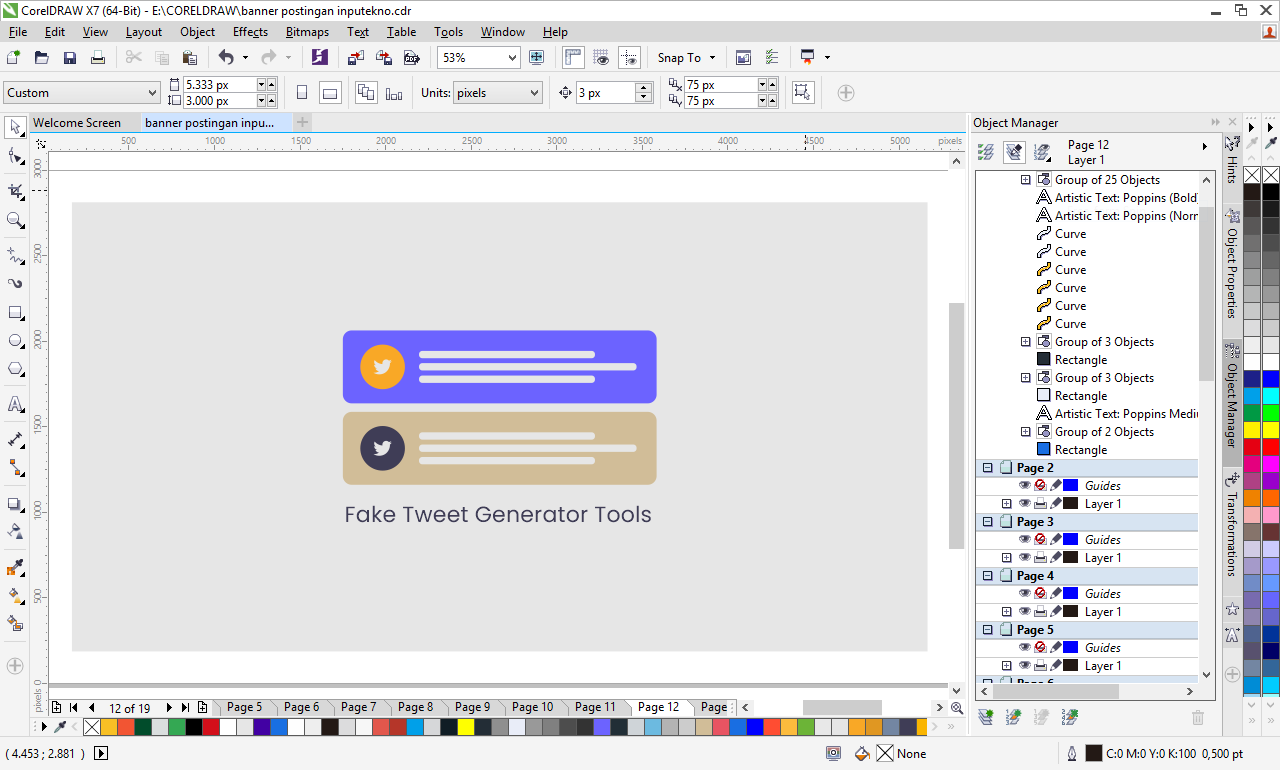The image size is (1280, 770).
Task: Pick the yellow swatch in bottom palette
Action: pyautogui.click(x=465, y=727)
